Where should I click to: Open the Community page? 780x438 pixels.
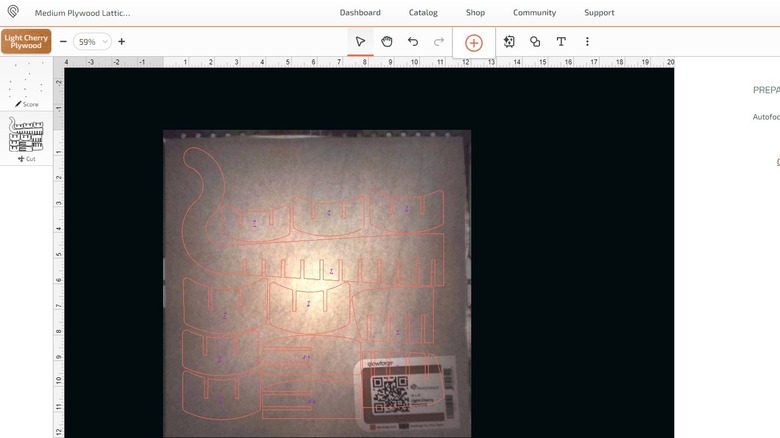click(534, 13)
